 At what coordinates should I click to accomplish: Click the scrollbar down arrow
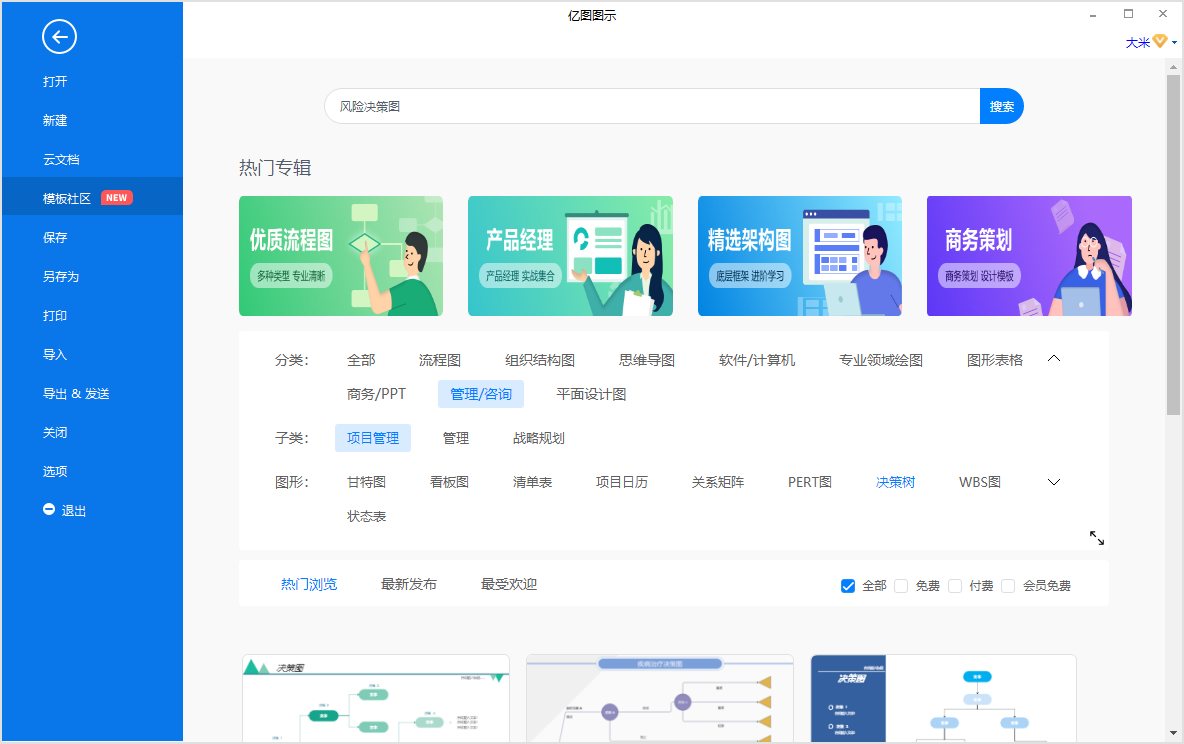[x=1173, y=733]
